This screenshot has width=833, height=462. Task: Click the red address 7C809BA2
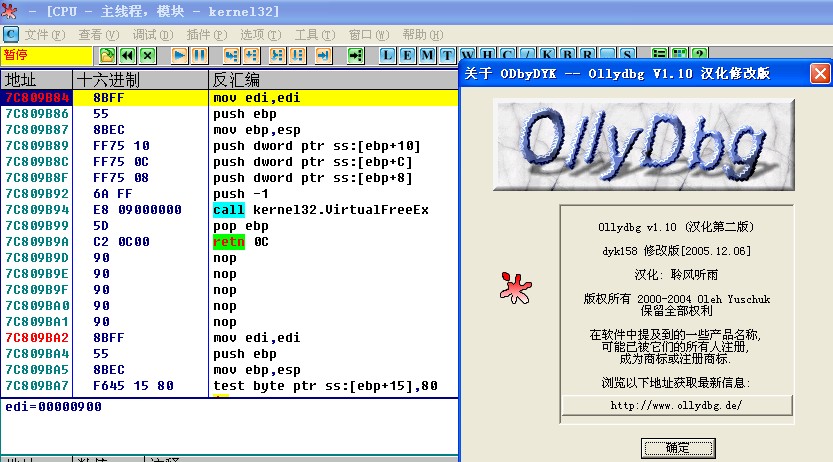pyautogui.click(x=37, y=338)
